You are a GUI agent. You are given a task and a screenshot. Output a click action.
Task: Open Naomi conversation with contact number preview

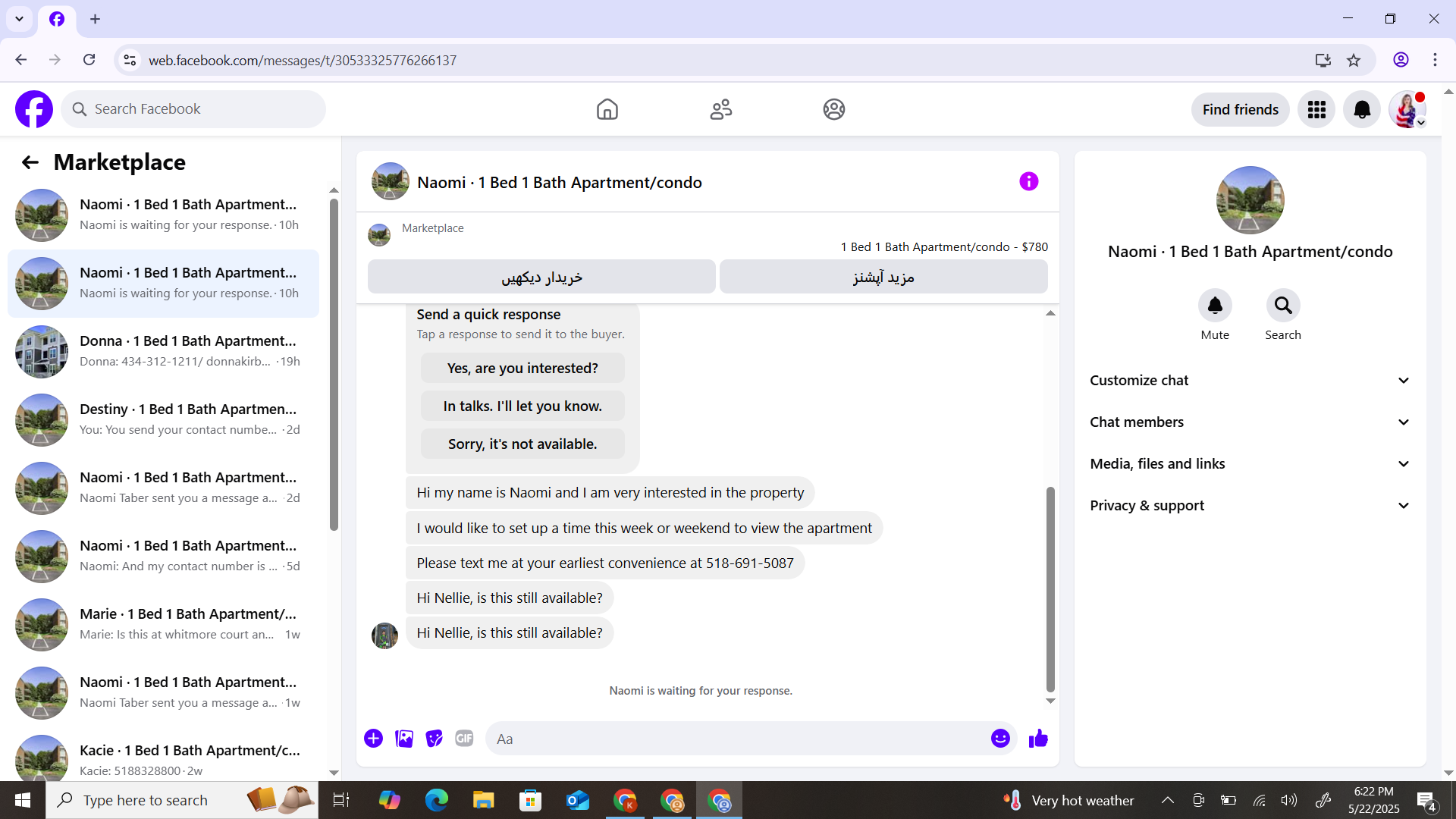tap(163, 557)
